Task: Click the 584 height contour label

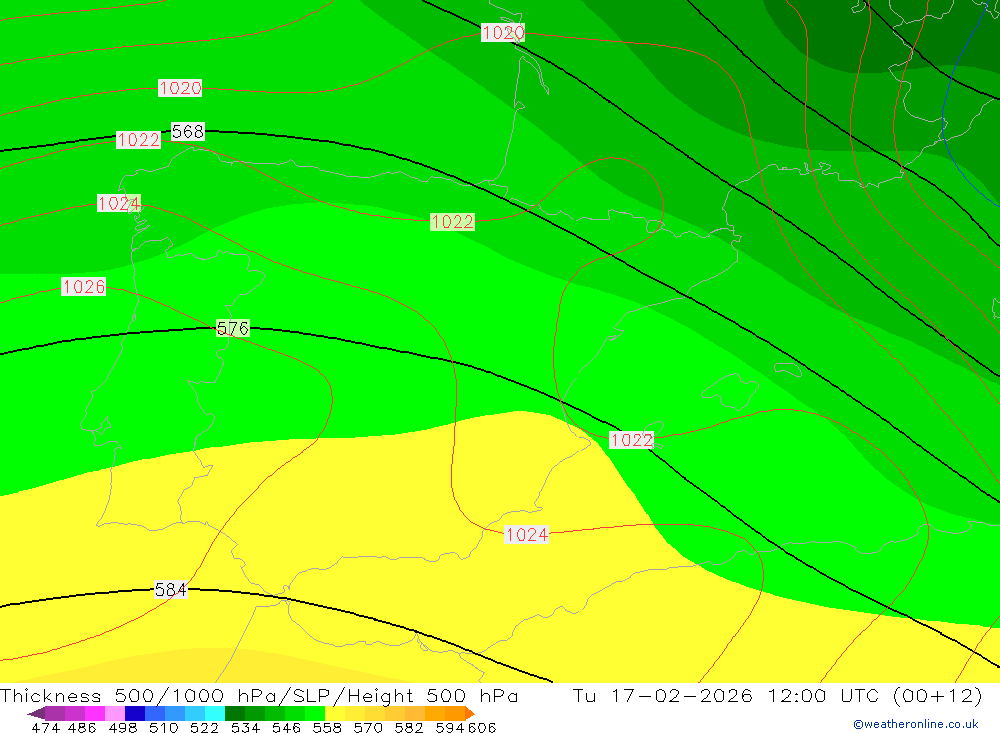Action: (171, 589)
